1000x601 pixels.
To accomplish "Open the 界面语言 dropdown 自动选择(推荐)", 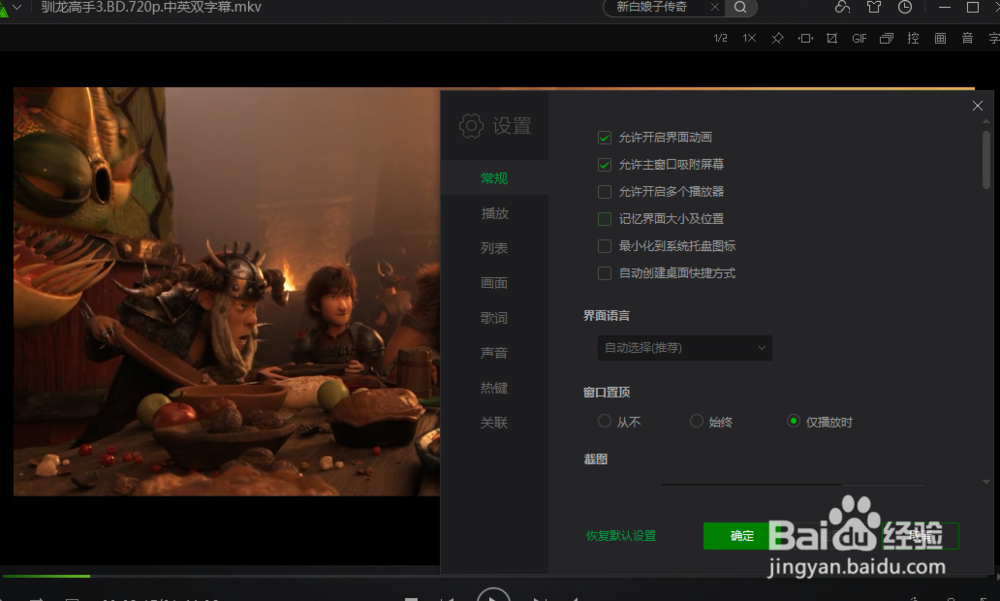I will tap(684, 348).
